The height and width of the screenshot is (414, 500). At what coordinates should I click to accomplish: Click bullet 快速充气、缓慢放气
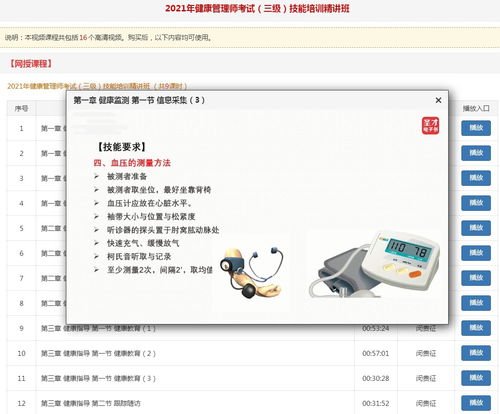(x=143, y=243)
